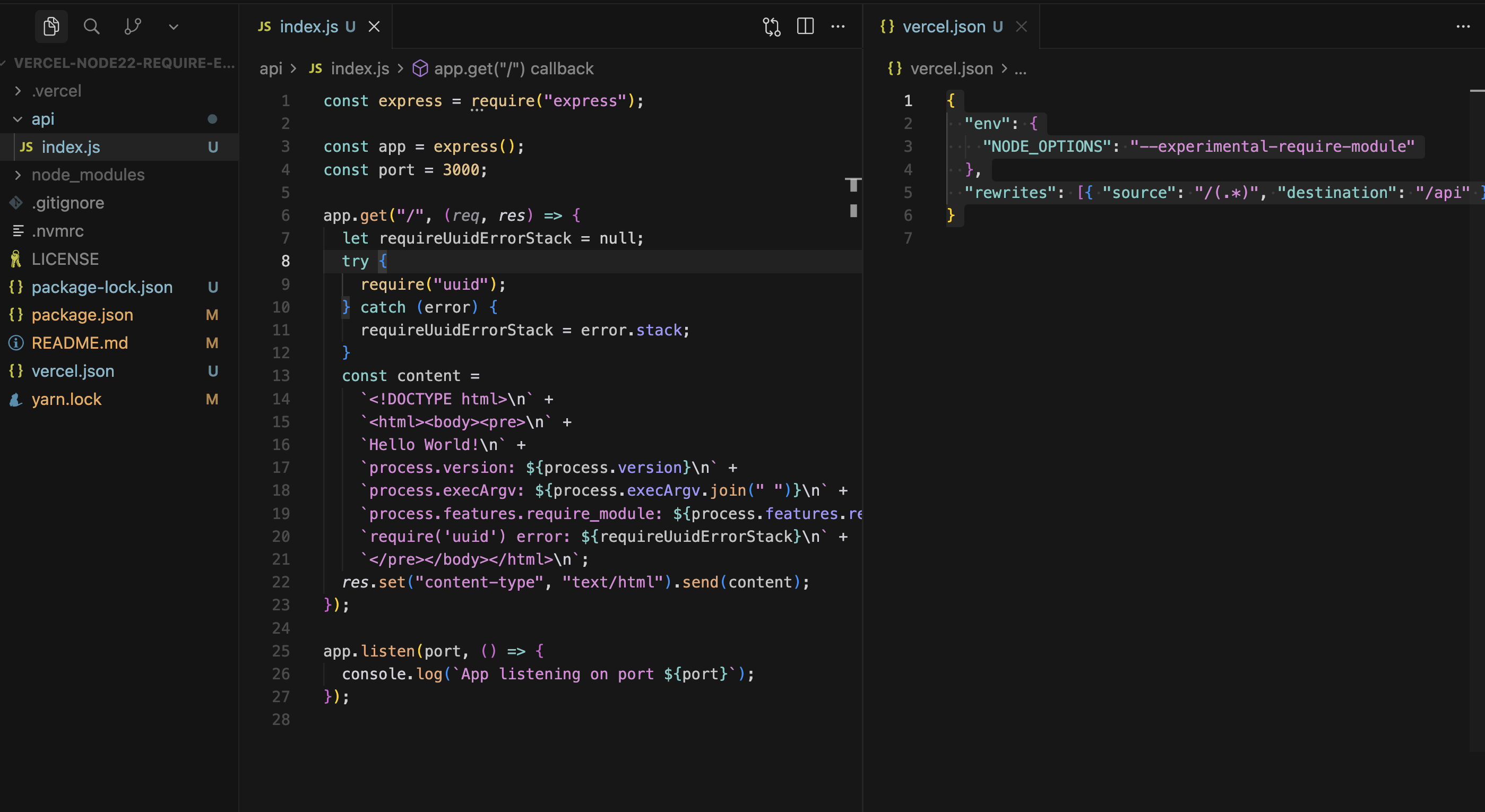Viewport: 1485px width, 812px height.
Task: Switch to the vercel.json editor tab
Action: coord(943,27)
